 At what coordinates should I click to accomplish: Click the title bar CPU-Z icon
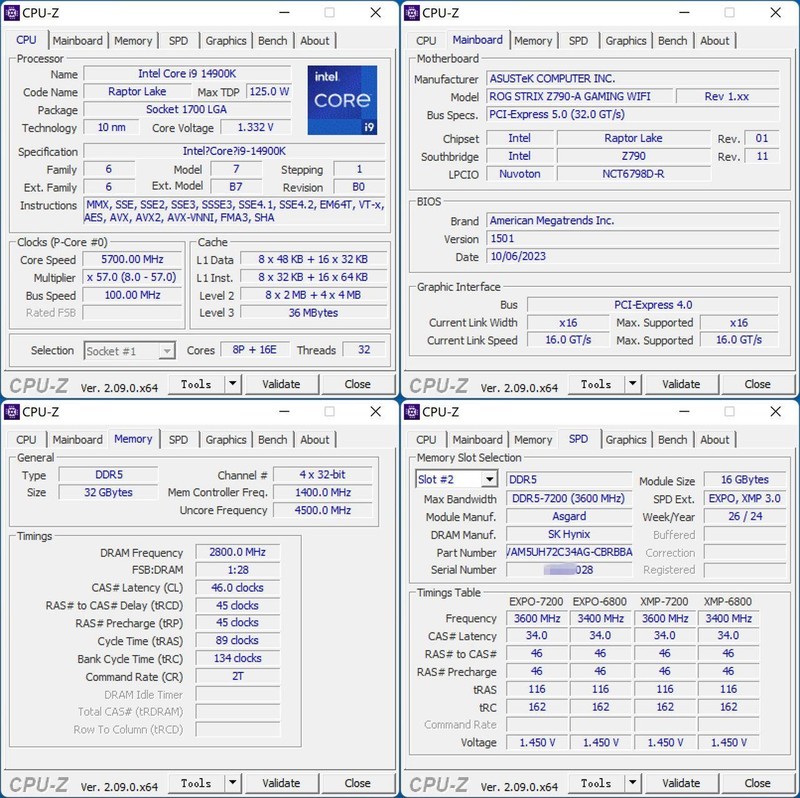coord(12,13)
